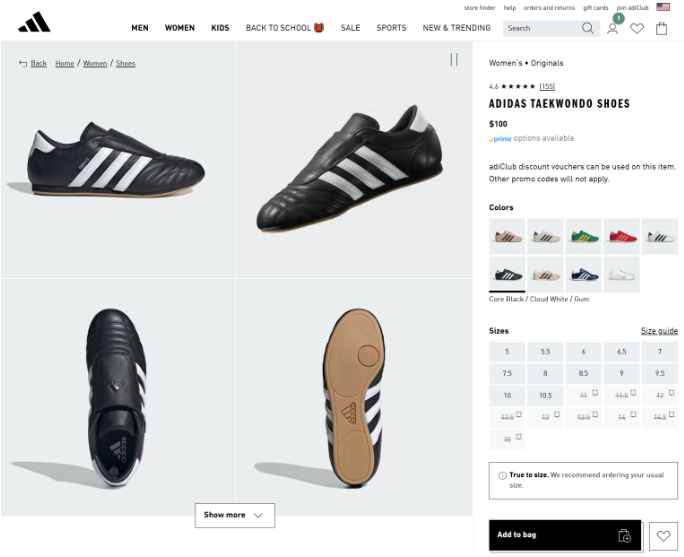684x557 pixels.
Task: Click the Back to School backpack icon
Action: click(319, 28)
